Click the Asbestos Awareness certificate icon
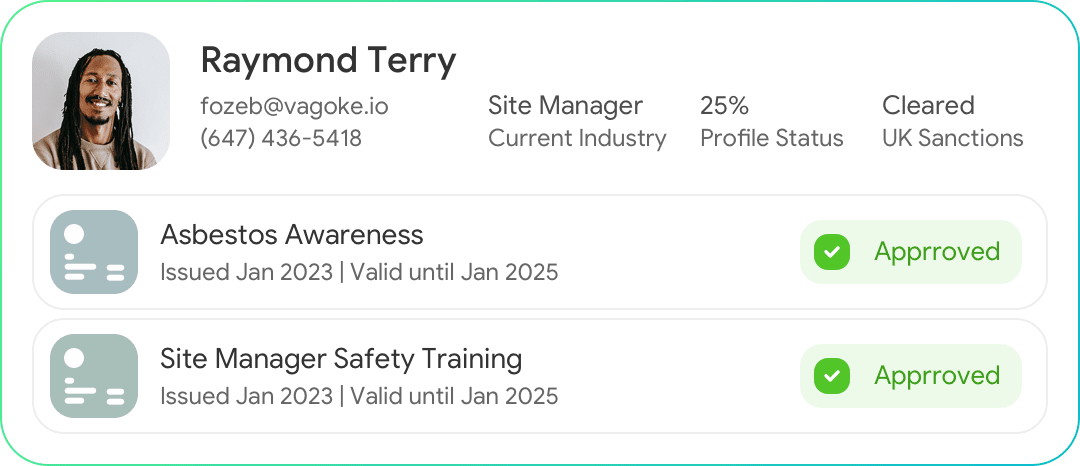The height and width of the screenshot is (466, 1080). (x=94, y=252)
